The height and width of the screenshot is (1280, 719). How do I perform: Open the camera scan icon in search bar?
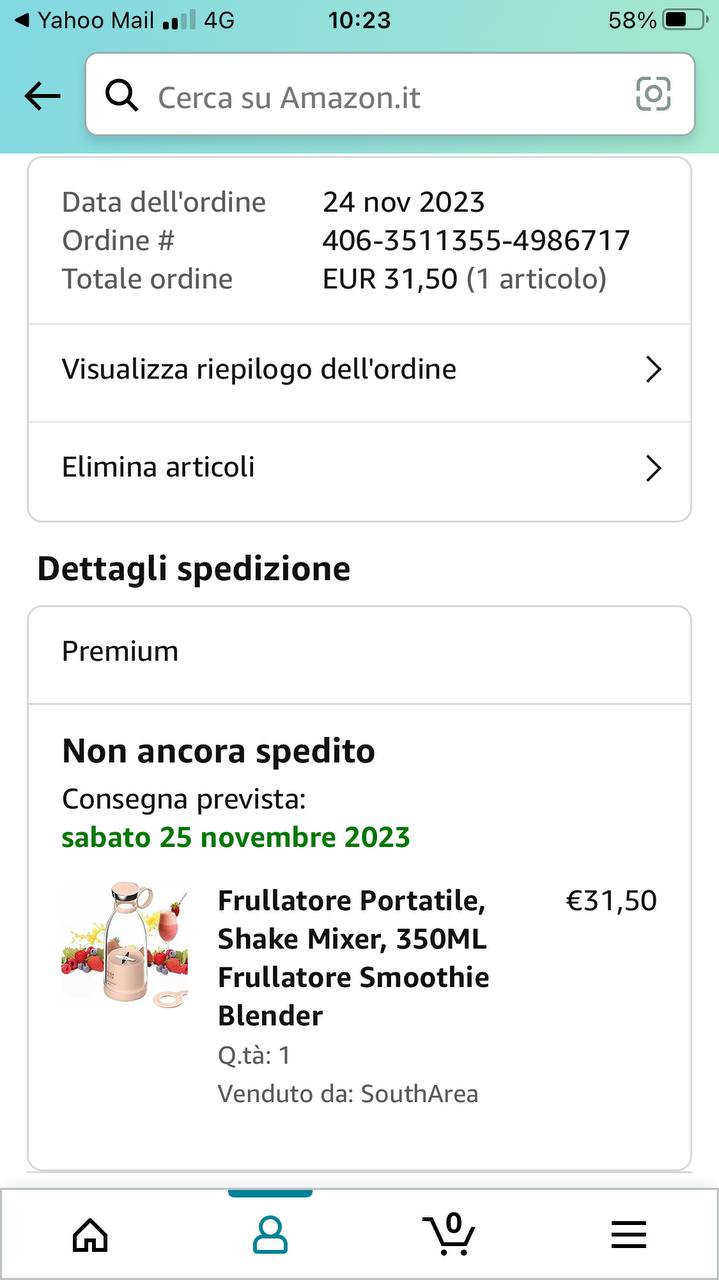[653, 94]
